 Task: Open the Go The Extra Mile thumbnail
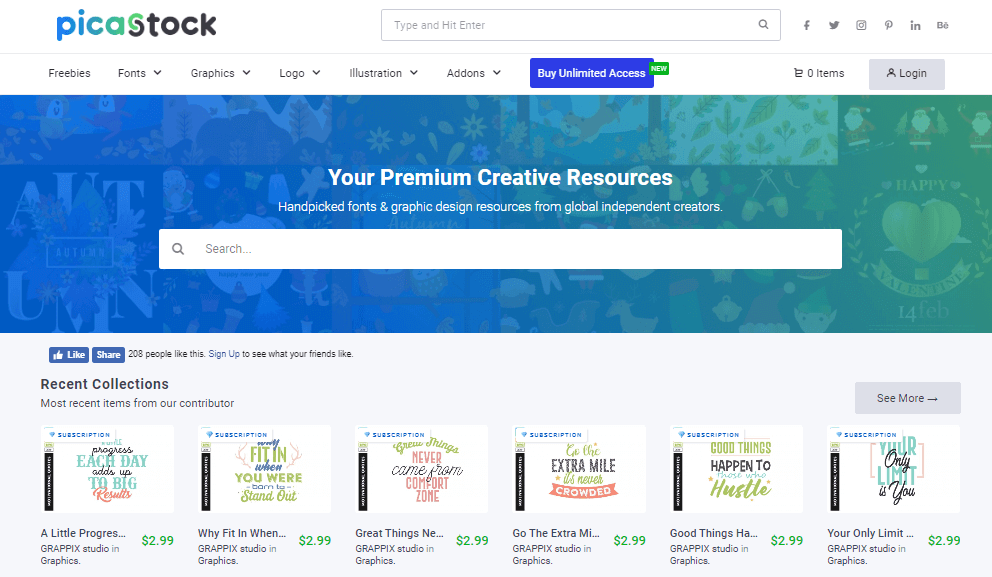click(x=578, y=469)
